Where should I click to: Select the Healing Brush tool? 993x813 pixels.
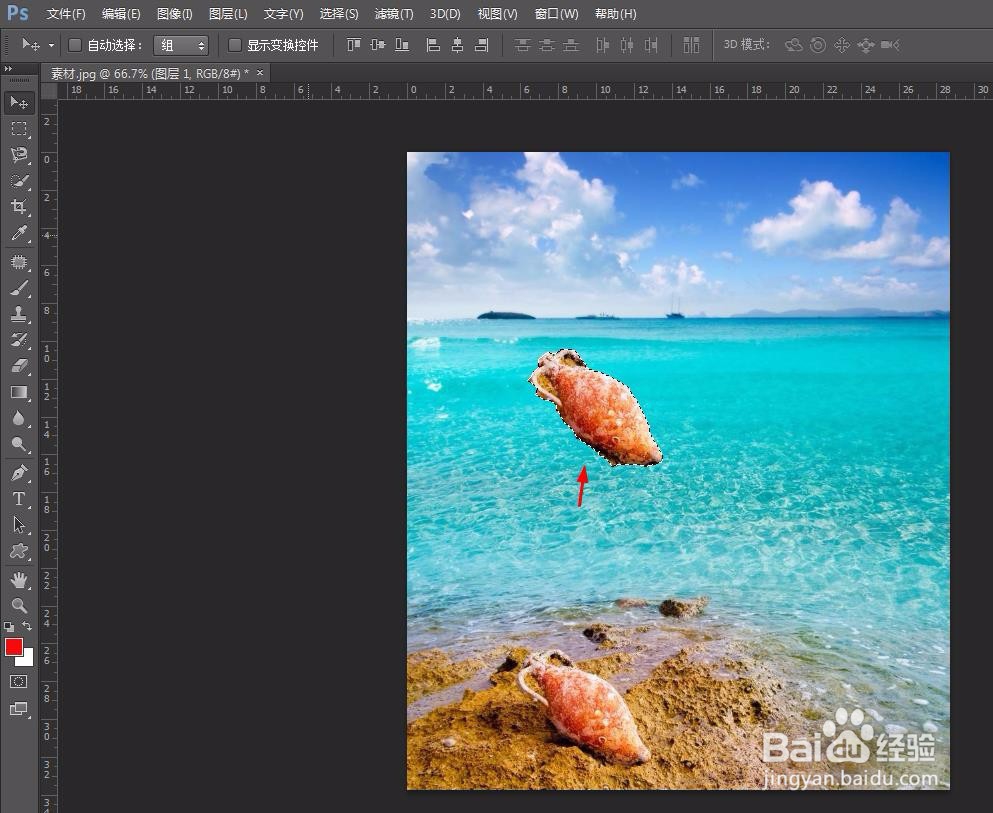coord(19,262)
